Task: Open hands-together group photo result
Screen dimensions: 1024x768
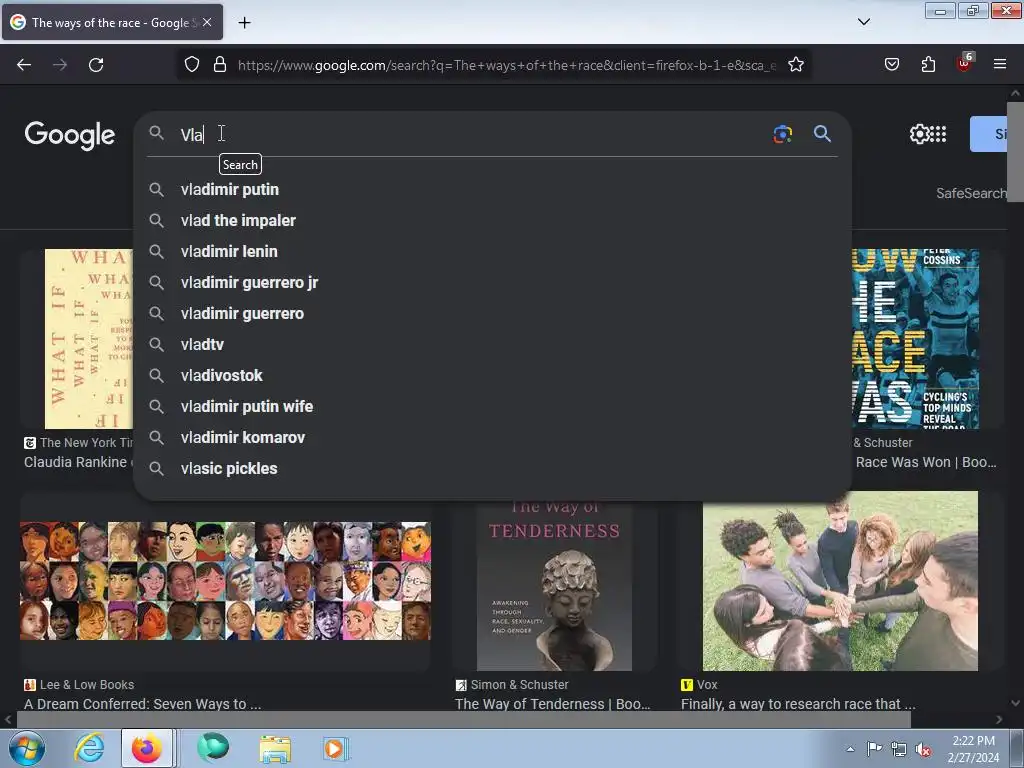Action: click(x=840, y=581)
